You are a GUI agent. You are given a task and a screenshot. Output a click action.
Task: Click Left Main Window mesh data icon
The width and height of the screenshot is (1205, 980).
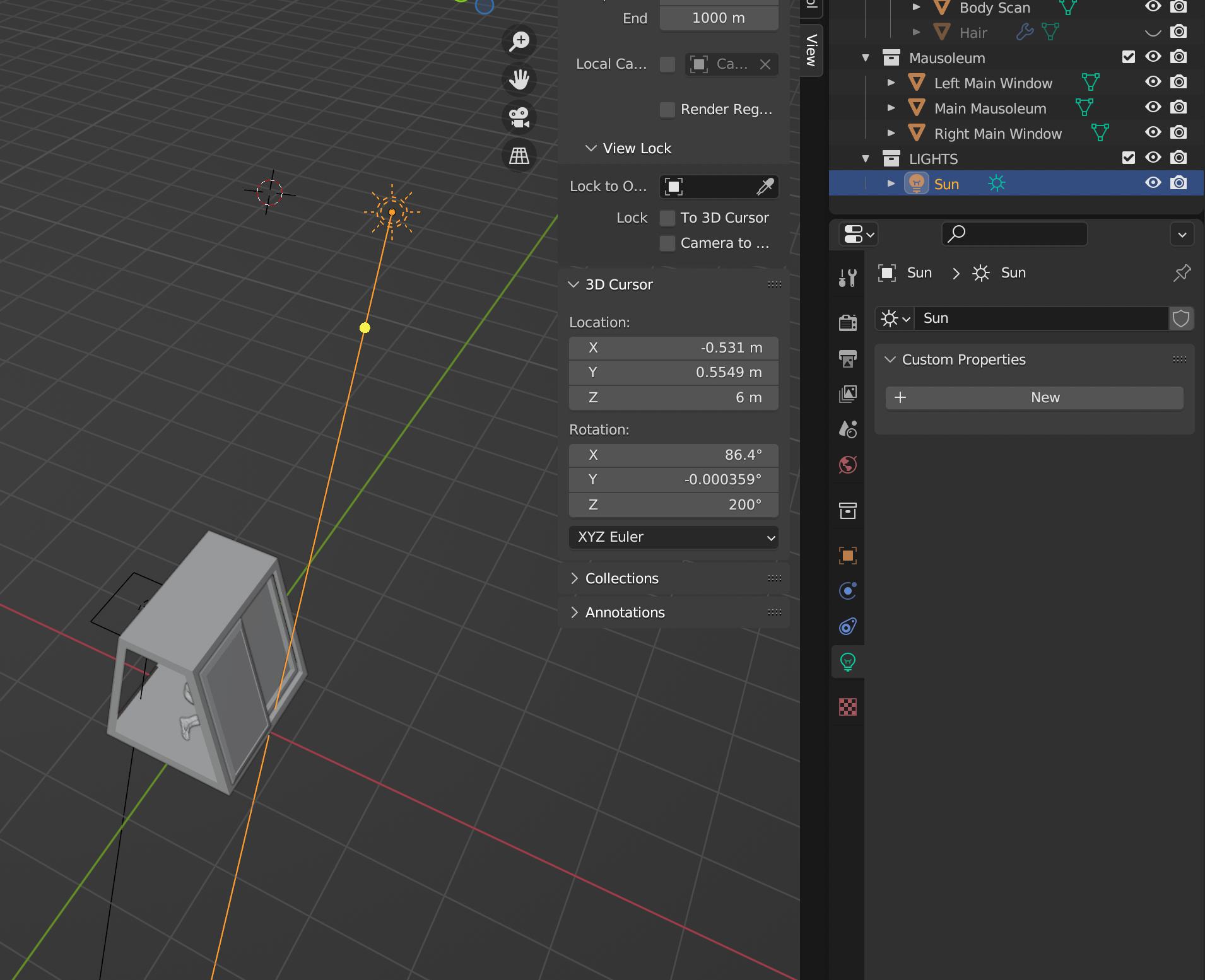click(1090, 83)
